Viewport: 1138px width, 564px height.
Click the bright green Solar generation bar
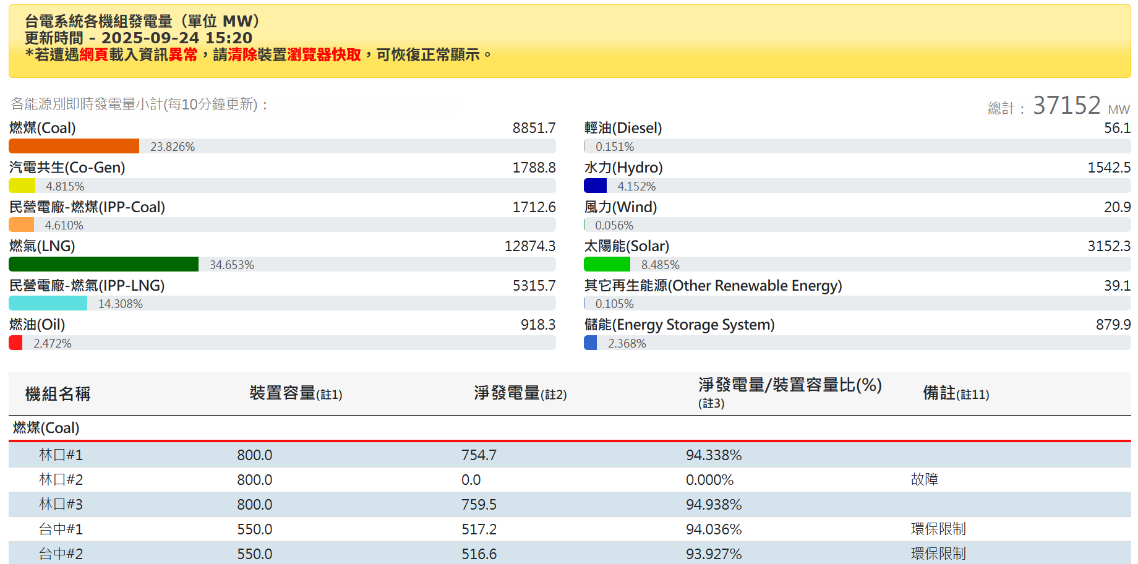(x=607, y=264)
